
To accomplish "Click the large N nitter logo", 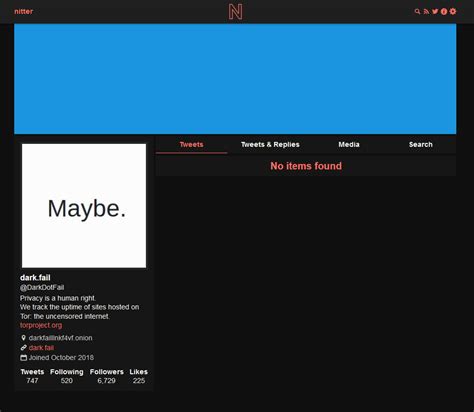I will [235, 12].
